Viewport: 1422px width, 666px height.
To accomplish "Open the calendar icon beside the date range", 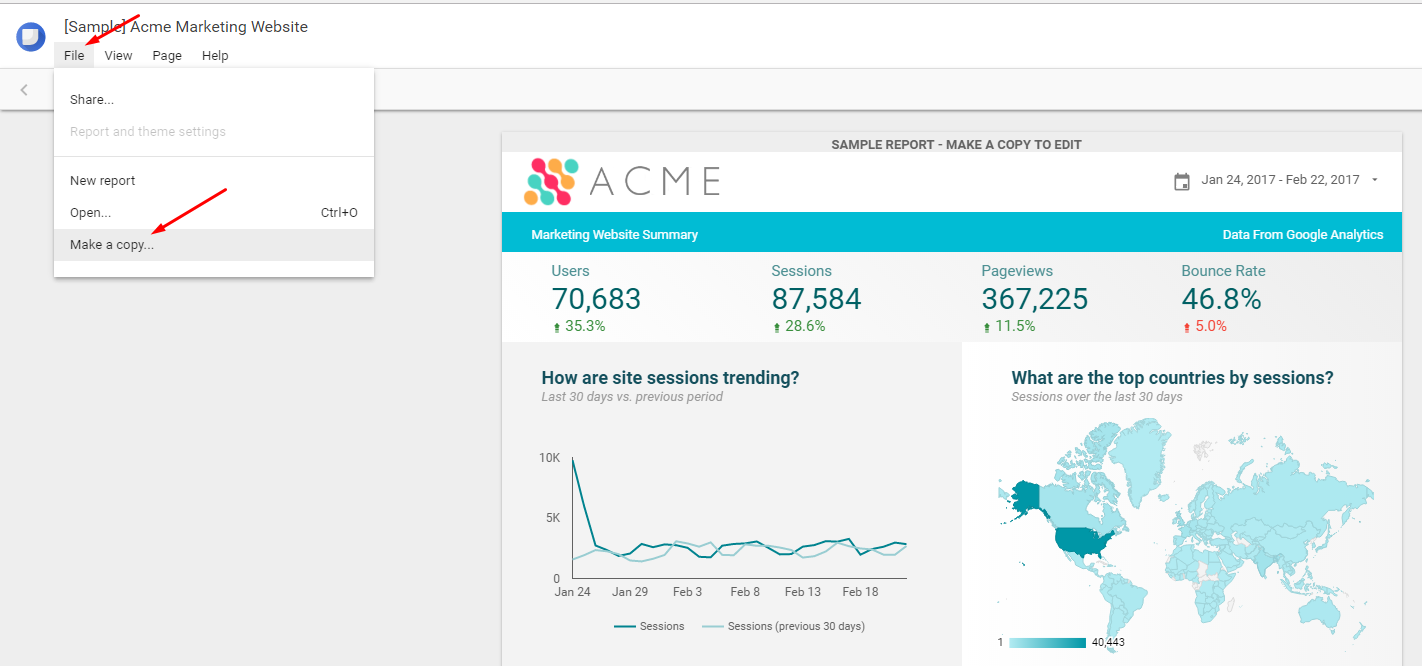I will tap(1180, 180).
